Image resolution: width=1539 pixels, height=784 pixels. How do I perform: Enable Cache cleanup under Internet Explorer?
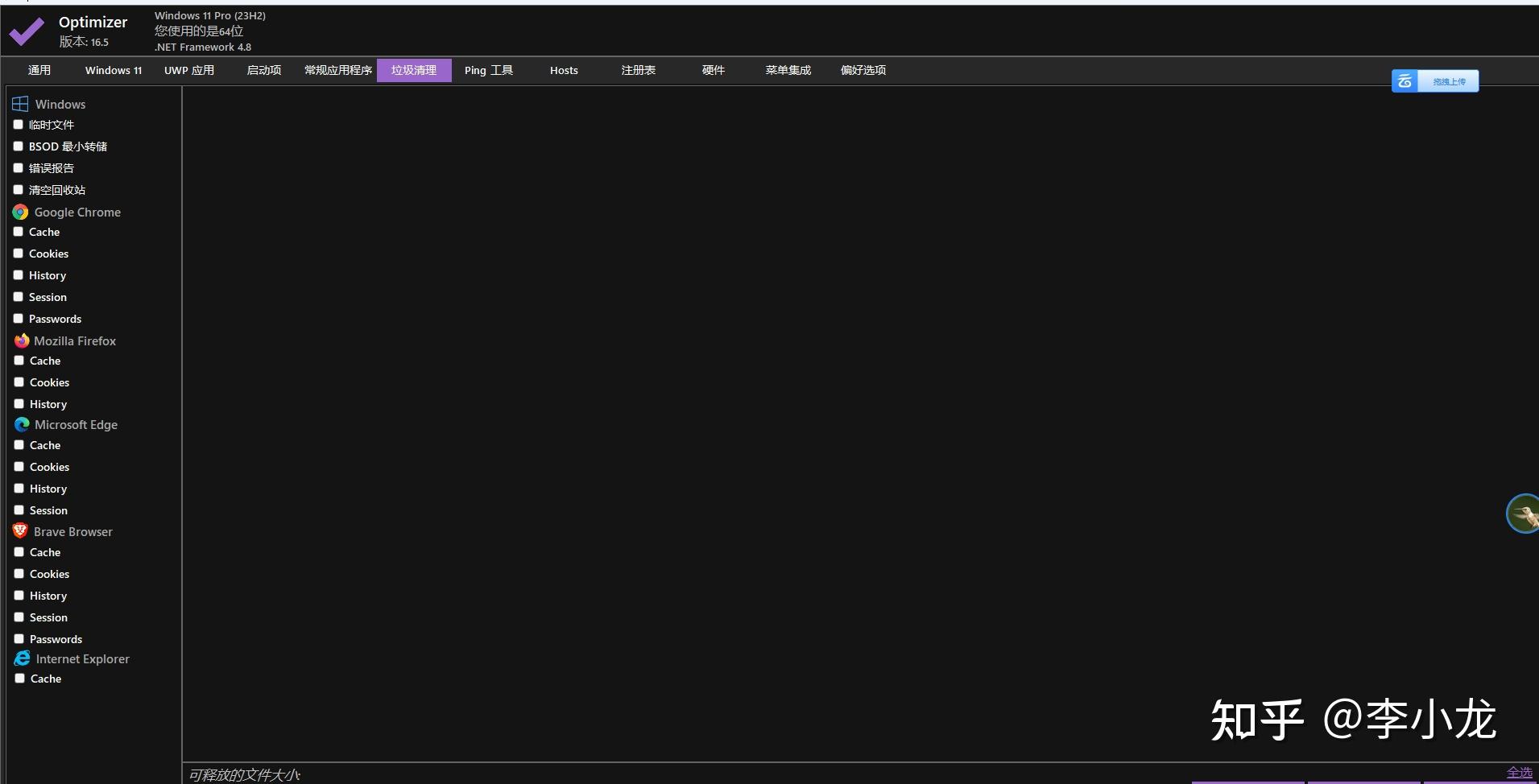pyautogui.click(x=18, y=678)
